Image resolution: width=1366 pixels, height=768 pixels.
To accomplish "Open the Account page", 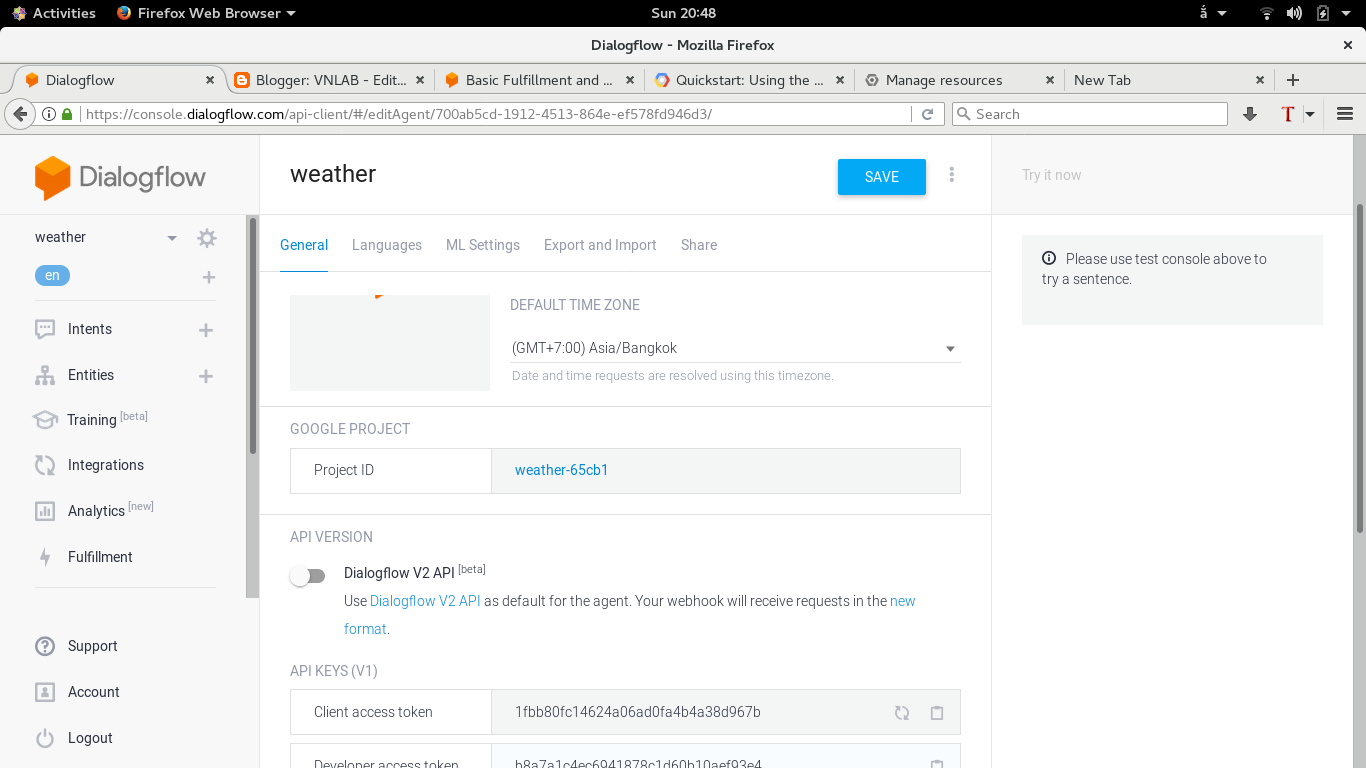I will [x=94, y=692].
